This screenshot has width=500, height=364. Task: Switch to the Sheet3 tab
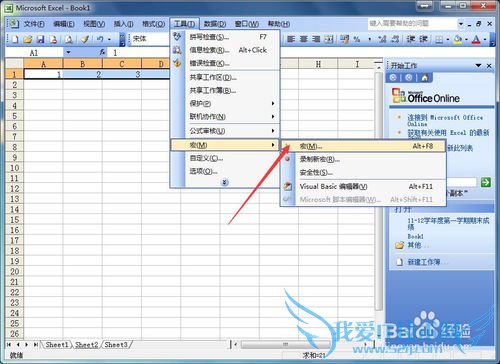click(116, 345)
